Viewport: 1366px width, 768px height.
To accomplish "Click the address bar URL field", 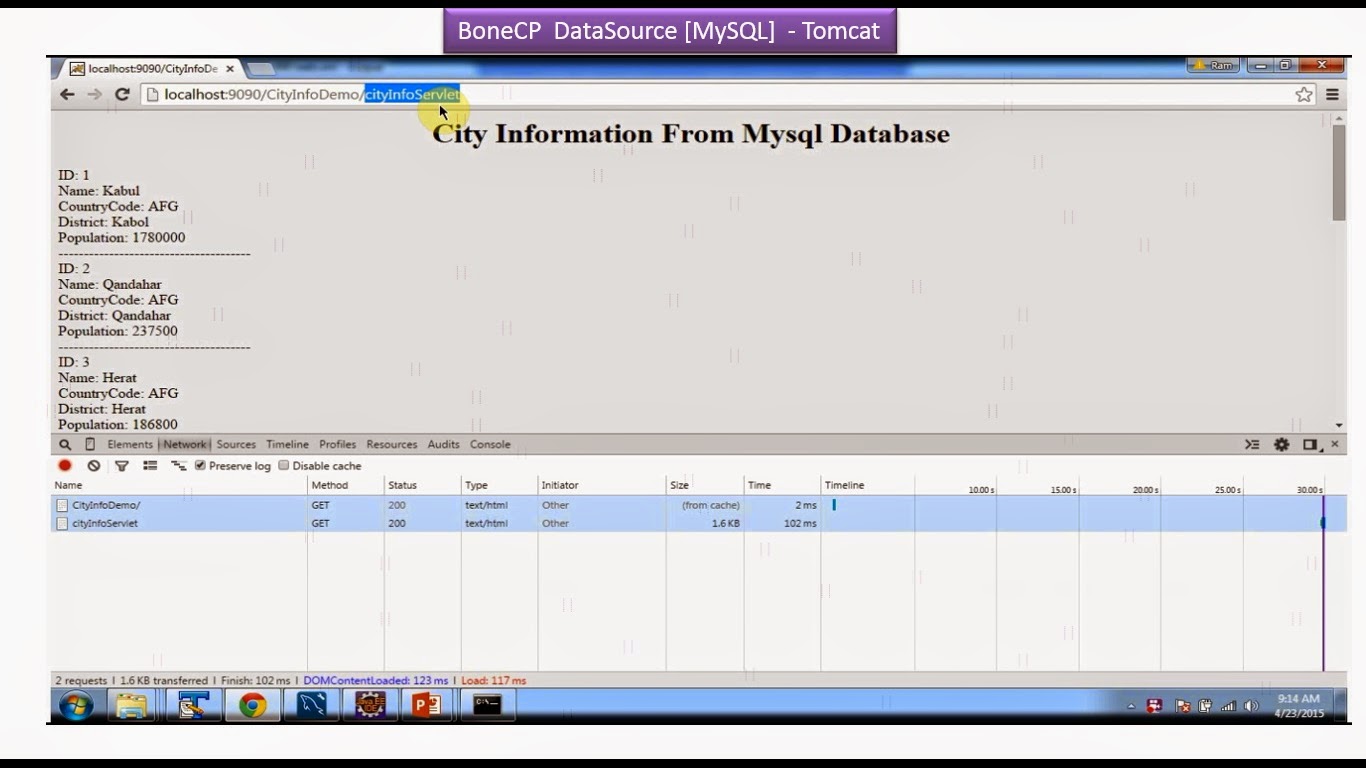I will pyautogui.click(x=715, y=94).
